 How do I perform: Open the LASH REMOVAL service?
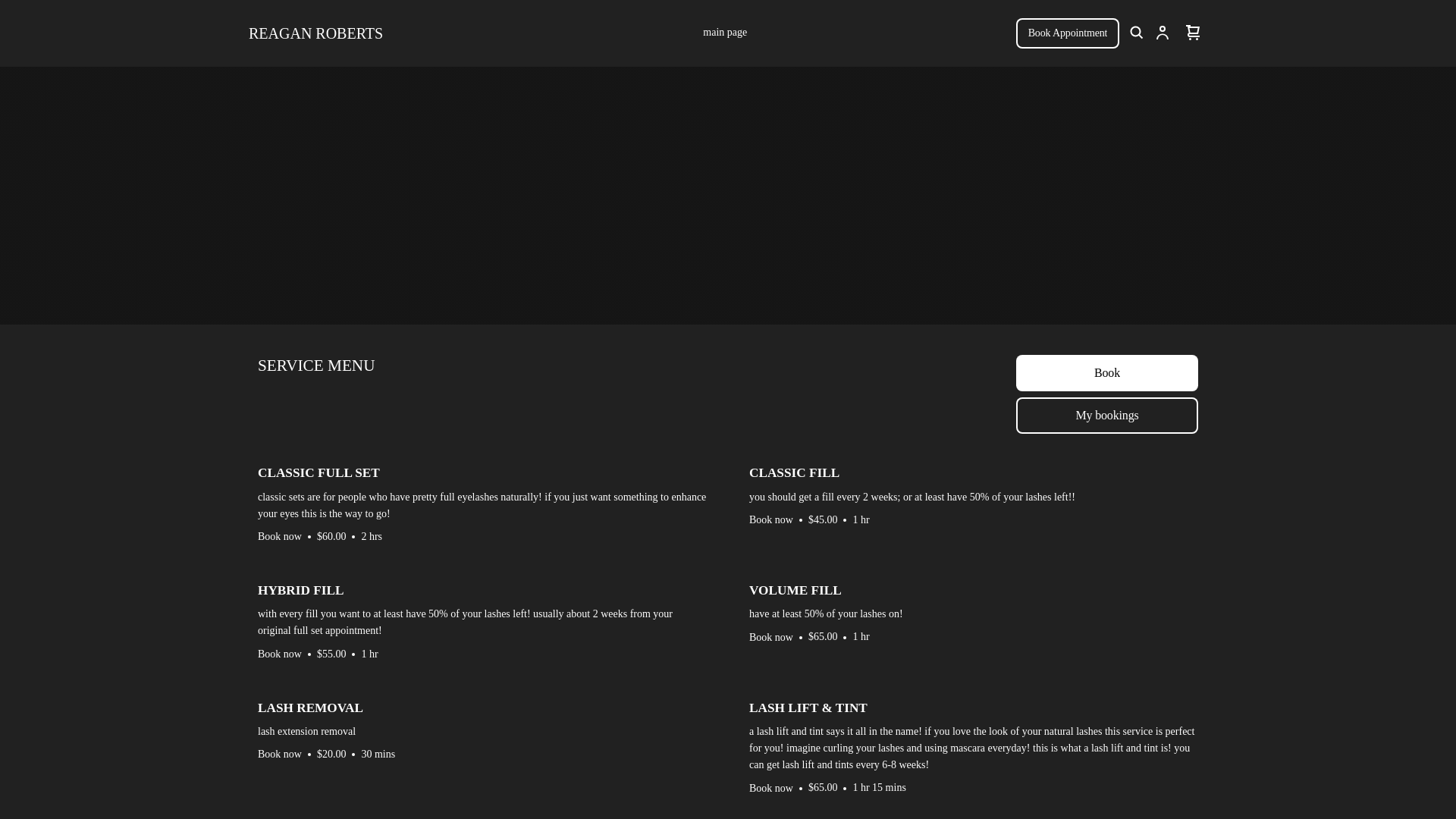coord(310,708)
